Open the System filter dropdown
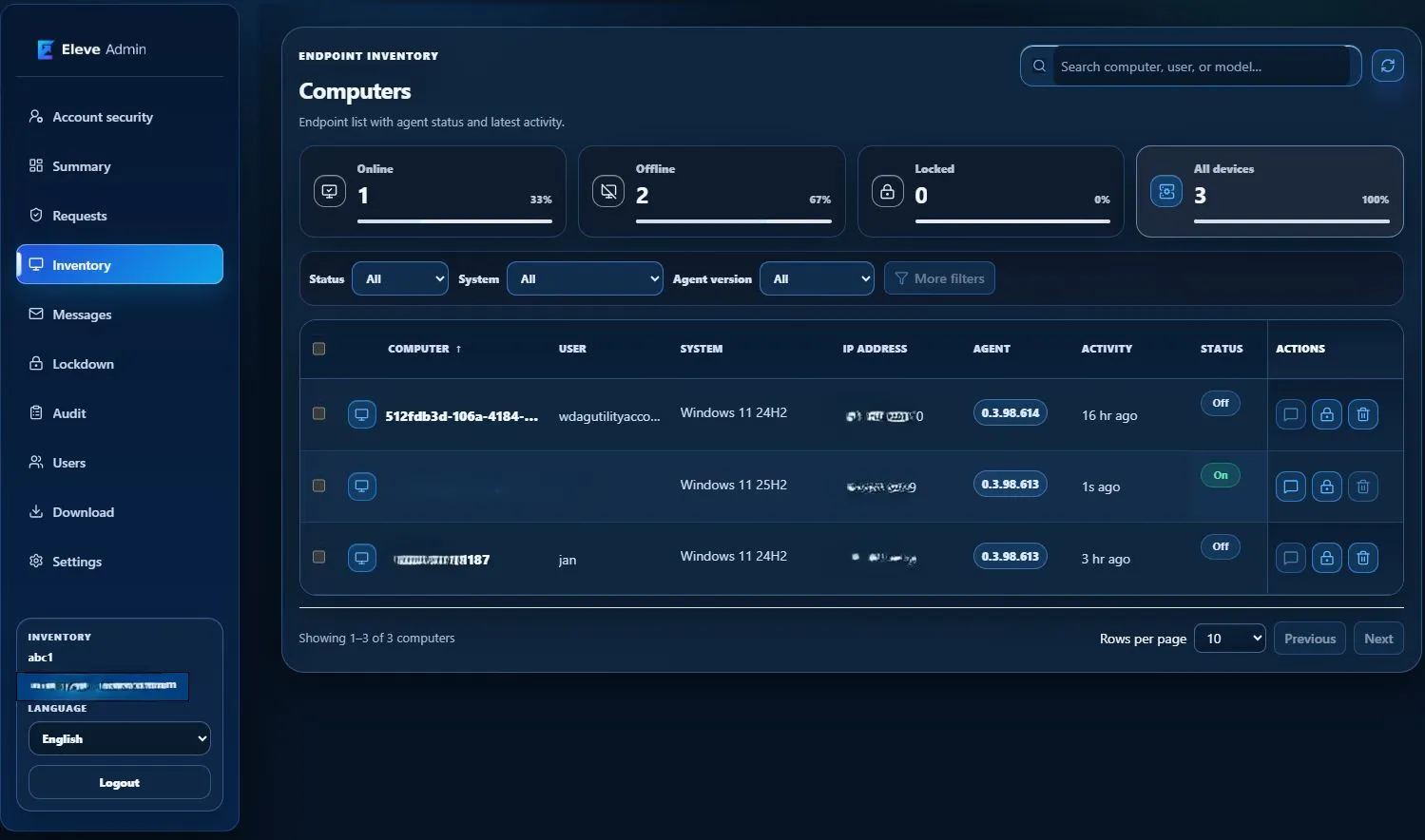The height and width of the screenshot is (840, 1425). click(585, 278)
